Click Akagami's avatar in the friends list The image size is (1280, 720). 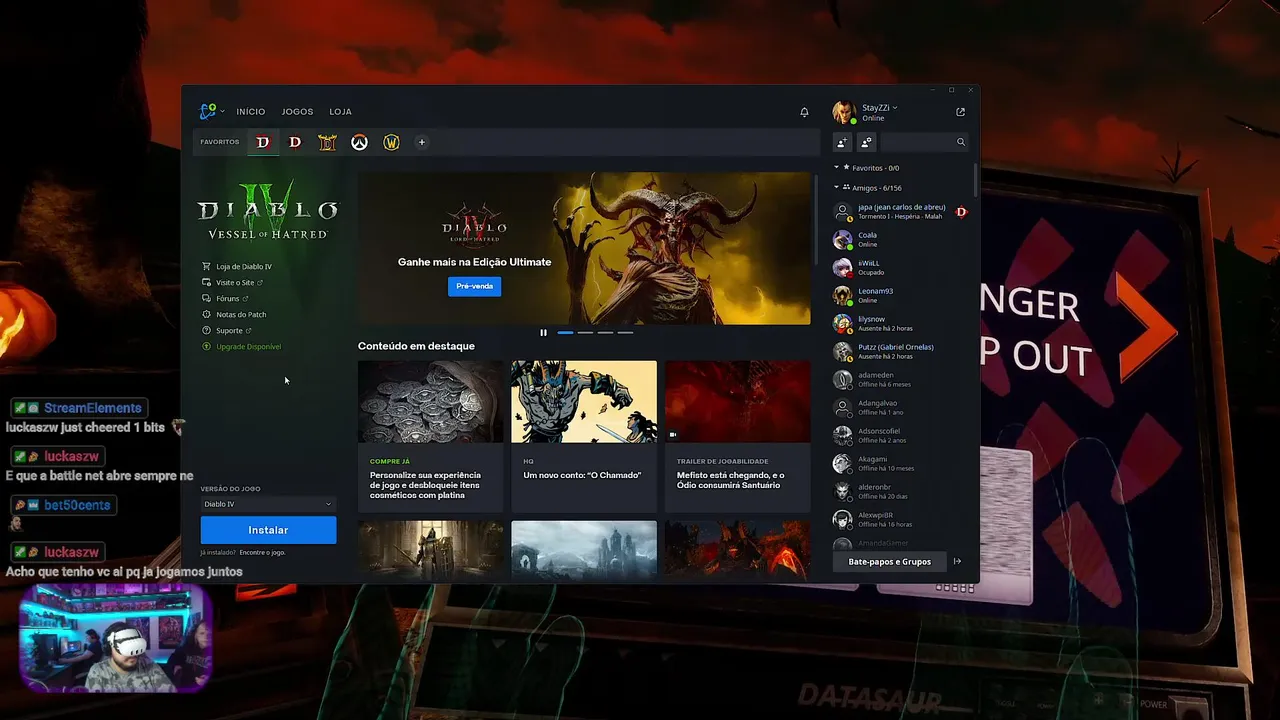pos(843,464)
